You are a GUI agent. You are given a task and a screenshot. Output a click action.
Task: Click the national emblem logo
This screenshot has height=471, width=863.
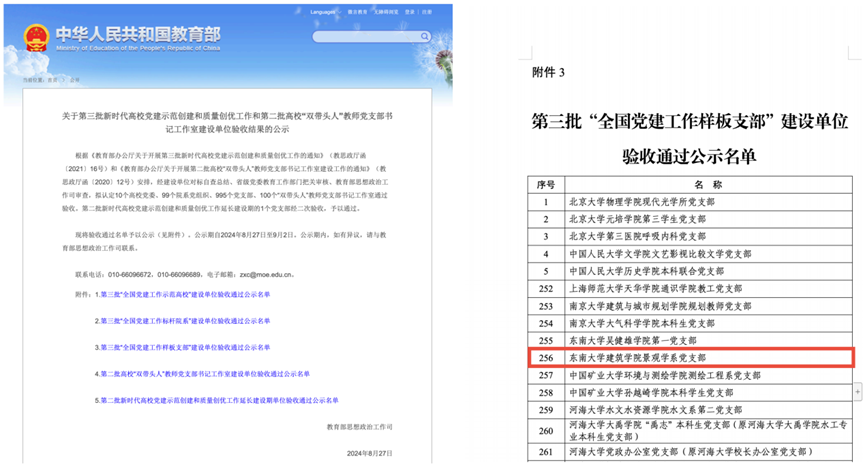pyautogui.click(x=36, y=36)
